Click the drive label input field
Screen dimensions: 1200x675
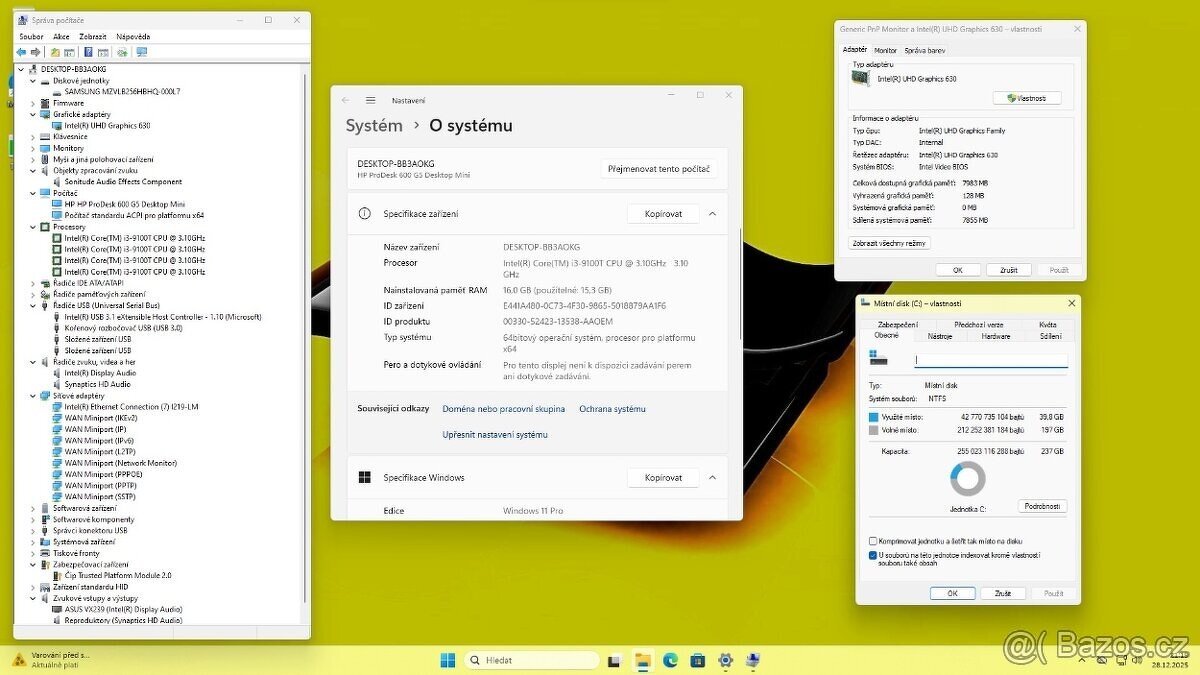990,358
